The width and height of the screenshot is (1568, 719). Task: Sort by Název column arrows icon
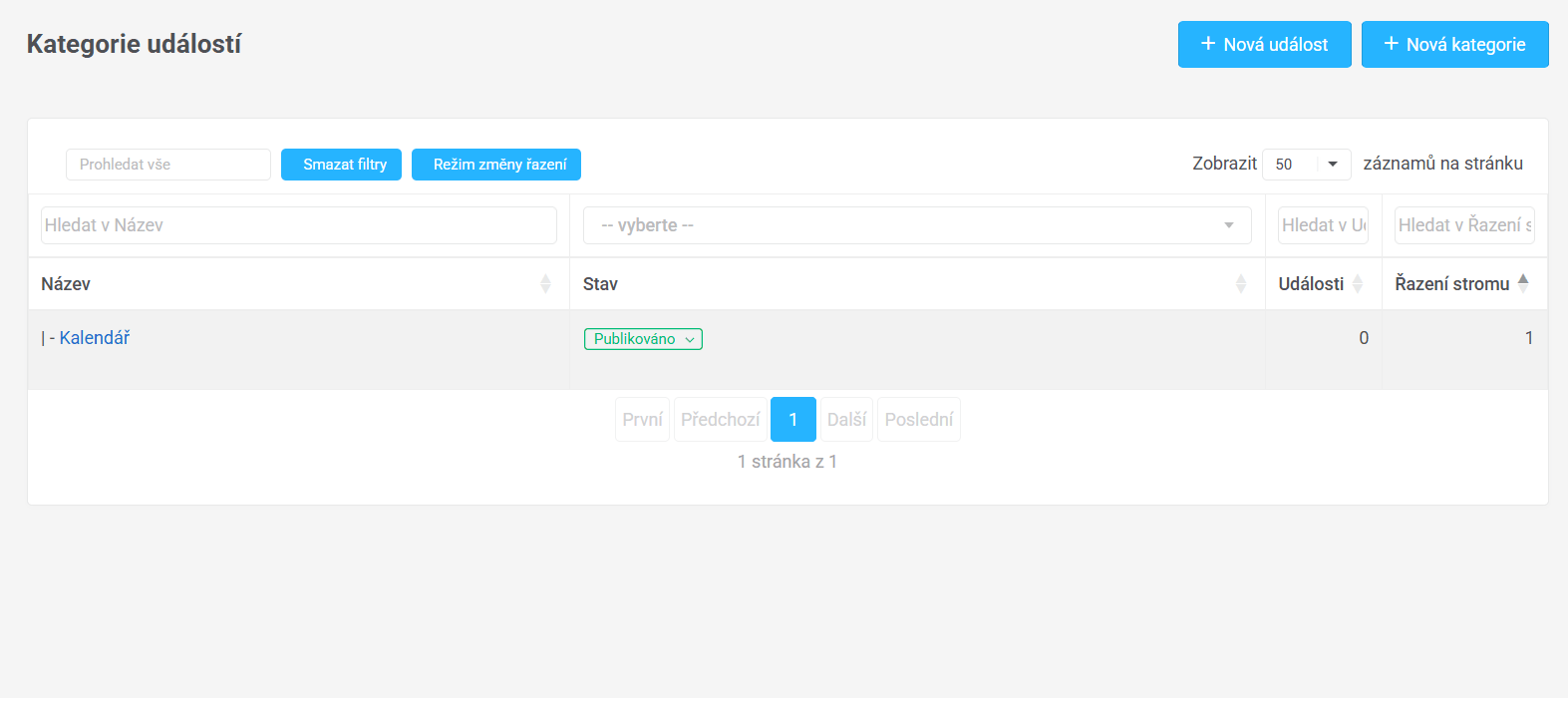(545, 284)
